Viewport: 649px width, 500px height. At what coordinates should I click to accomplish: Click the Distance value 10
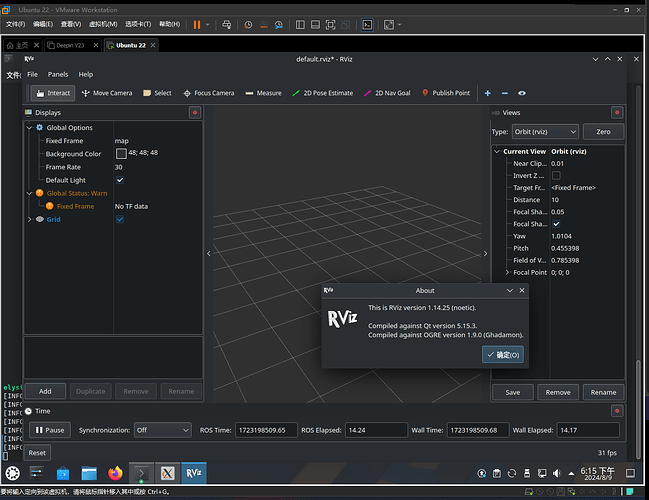(x=555, y=200)
